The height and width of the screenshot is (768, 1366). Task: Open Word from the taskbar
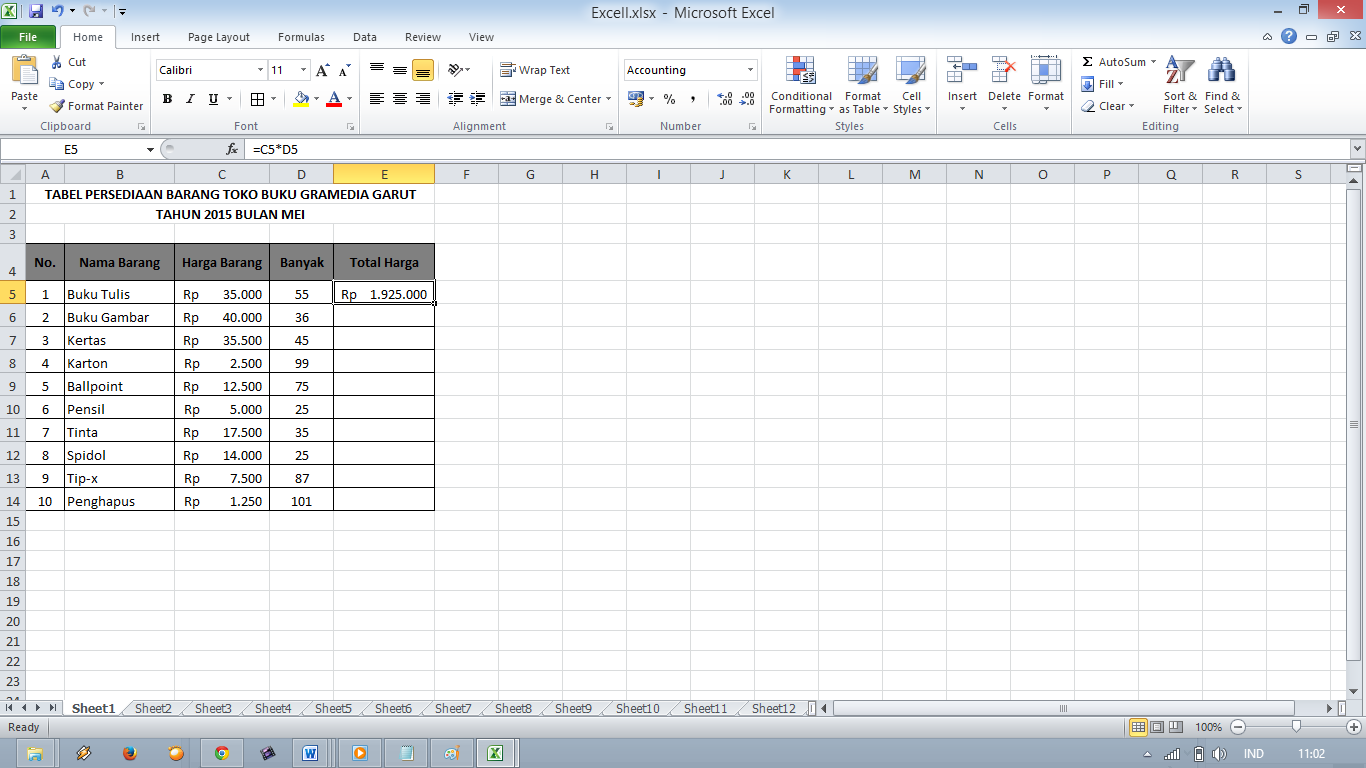[309, 753]
